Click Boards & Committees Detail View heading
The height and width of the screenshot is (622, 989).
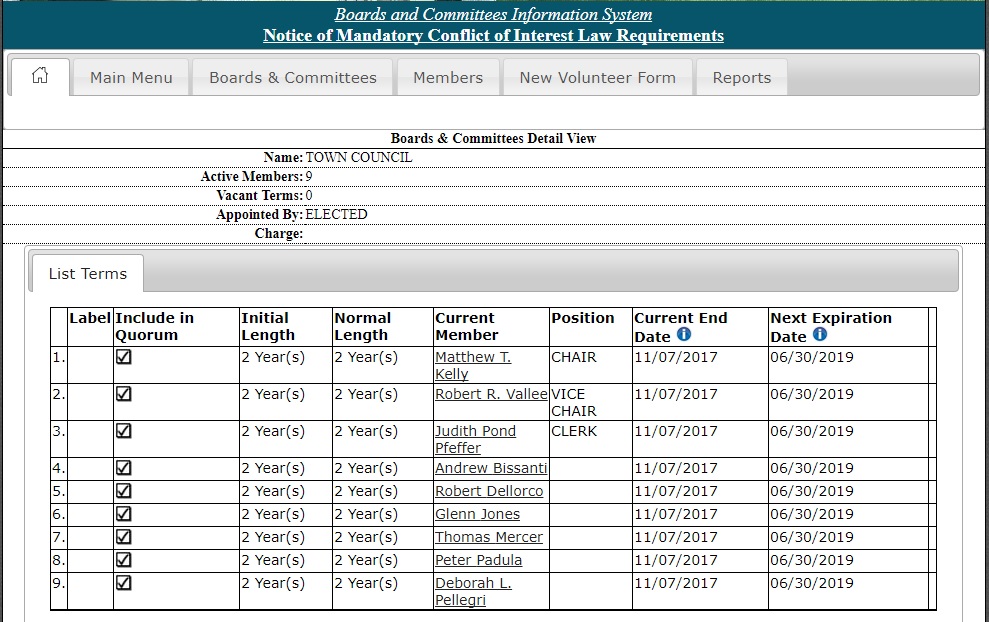[493, 138]
